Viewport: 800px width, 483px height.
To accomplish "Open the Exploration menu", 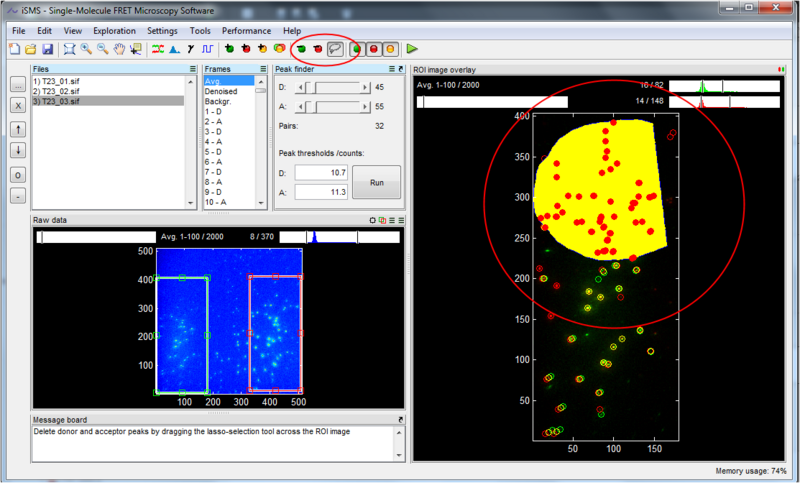I will [113, 31].
